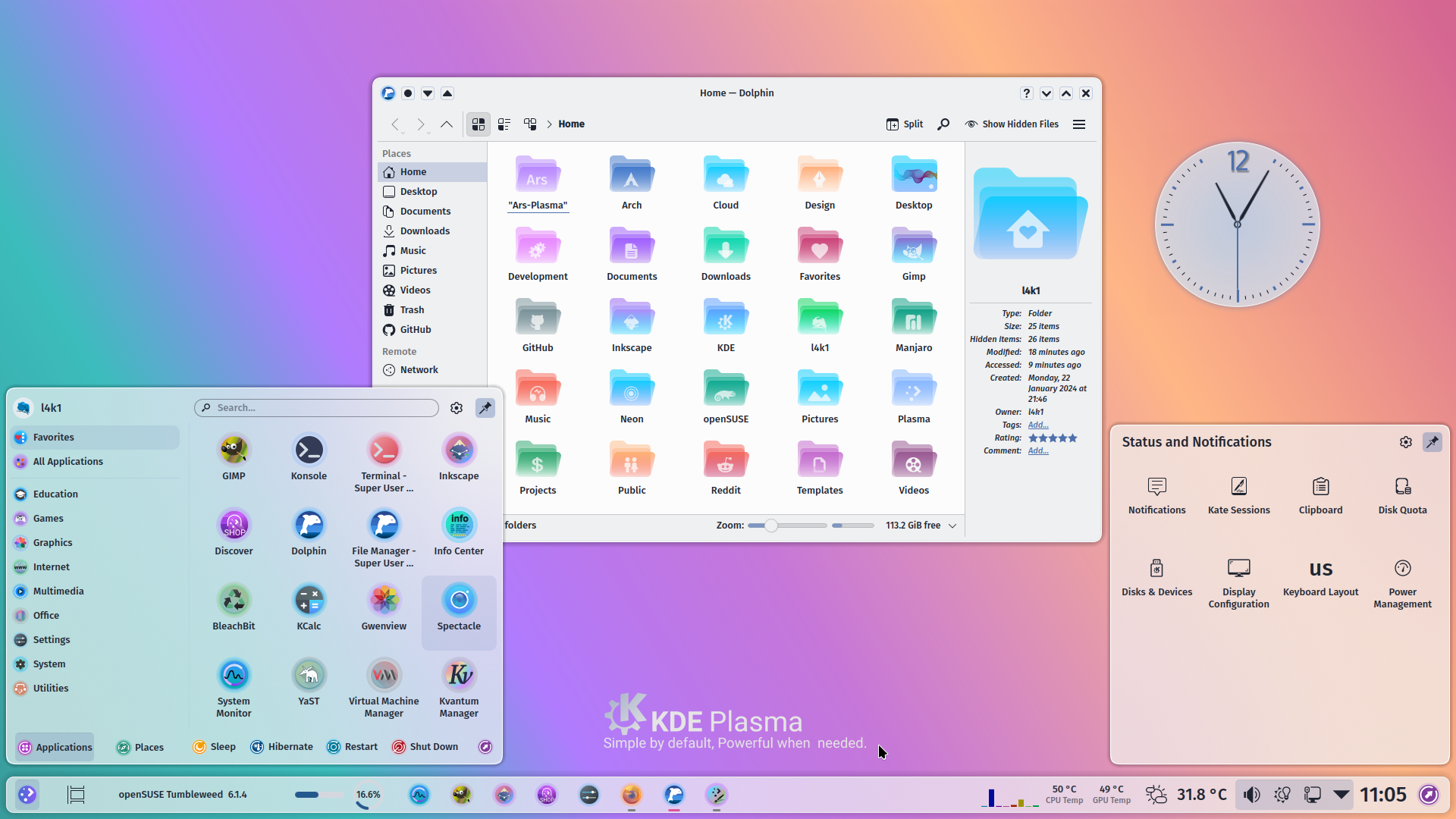The width and height of the screenshot is (1456, 819).
Task: Switch to Places tab in launcher
Action: [140, 748]
